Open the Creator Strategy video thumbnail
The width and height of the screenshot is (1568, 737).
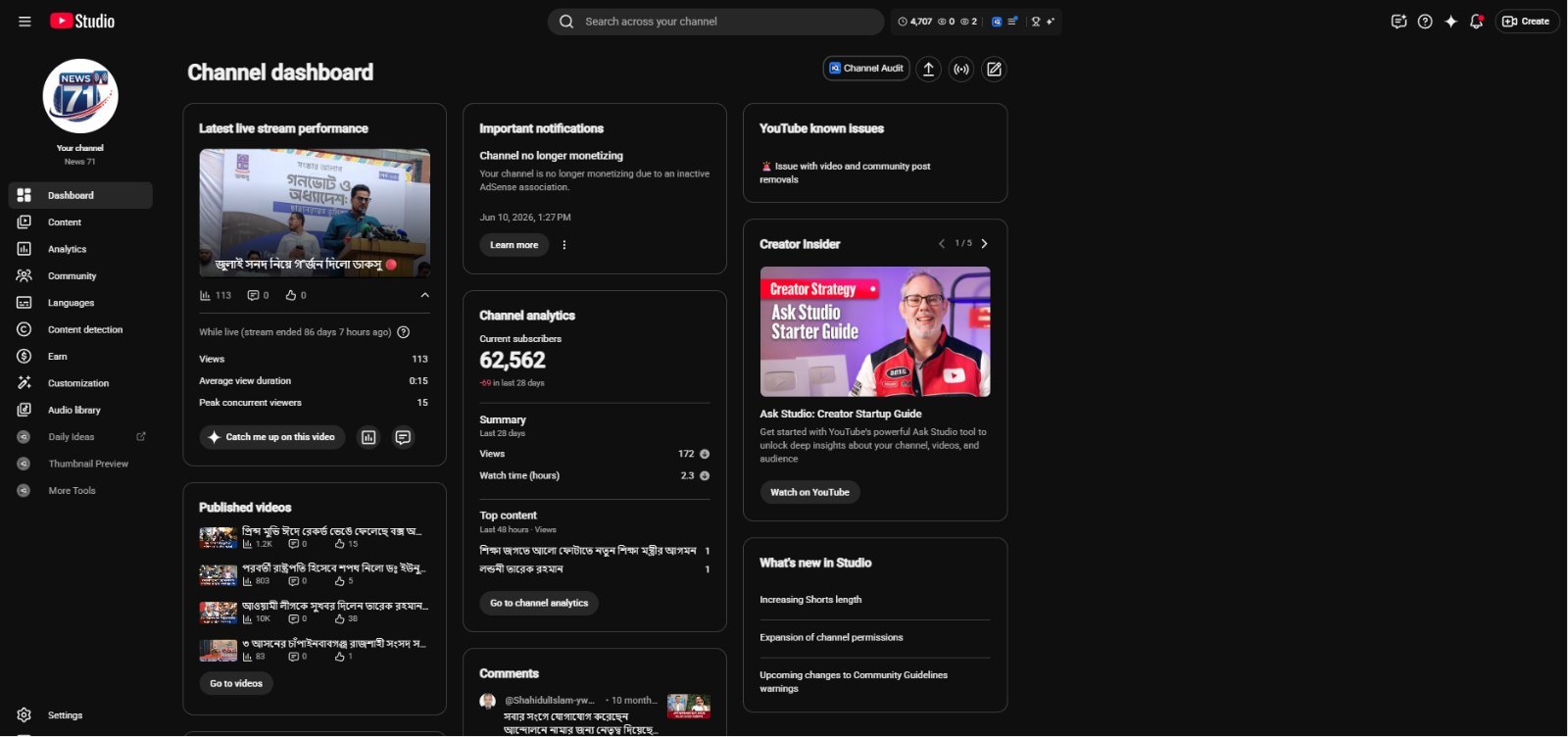875,331
